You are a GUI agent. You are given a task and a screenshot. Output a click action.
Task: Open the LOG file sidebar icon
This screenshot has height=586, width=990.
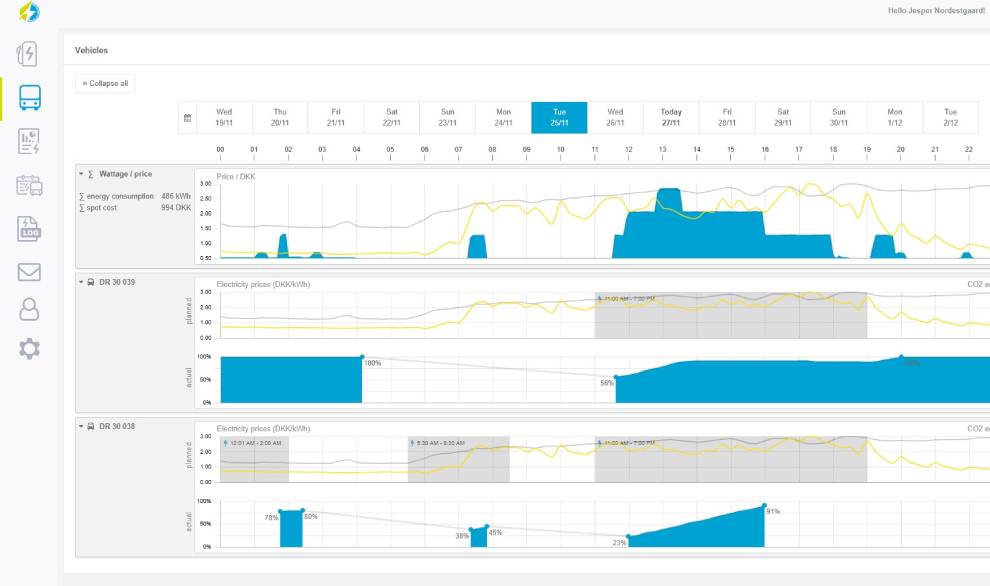point(29,229)
